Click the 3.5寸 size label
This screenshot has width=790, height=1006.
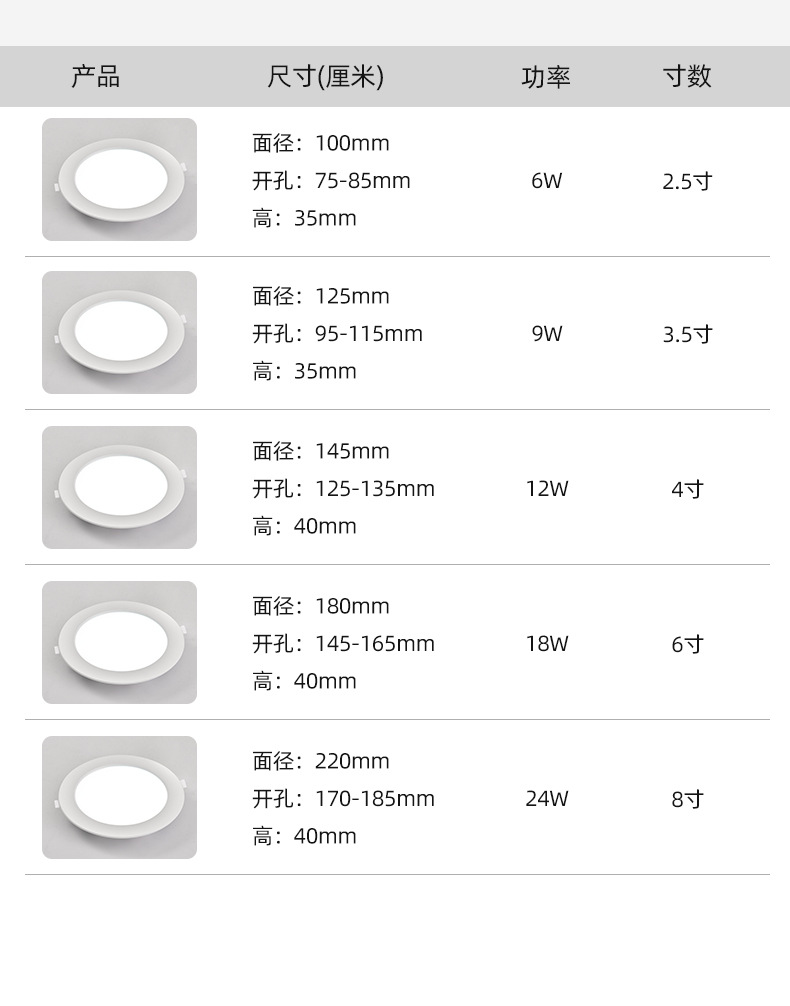(x=687, y=334)
